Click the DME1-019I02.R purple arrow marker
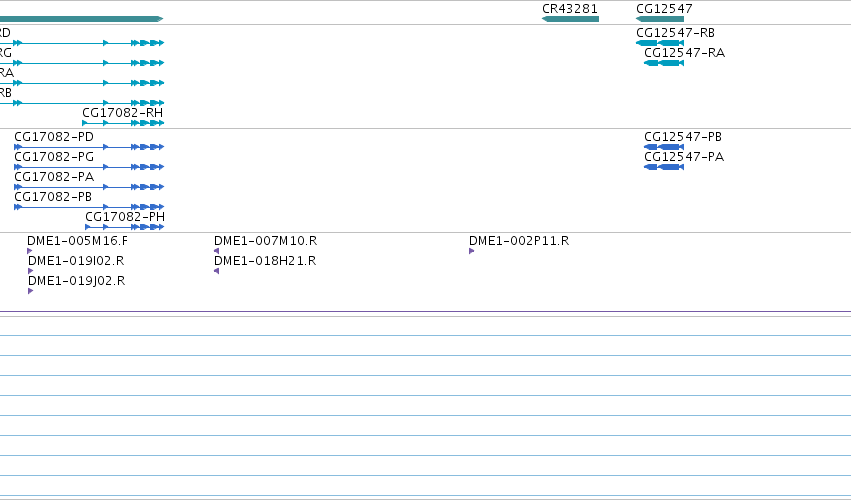This screenshot has height=500, width=851. tap(30, 271)
